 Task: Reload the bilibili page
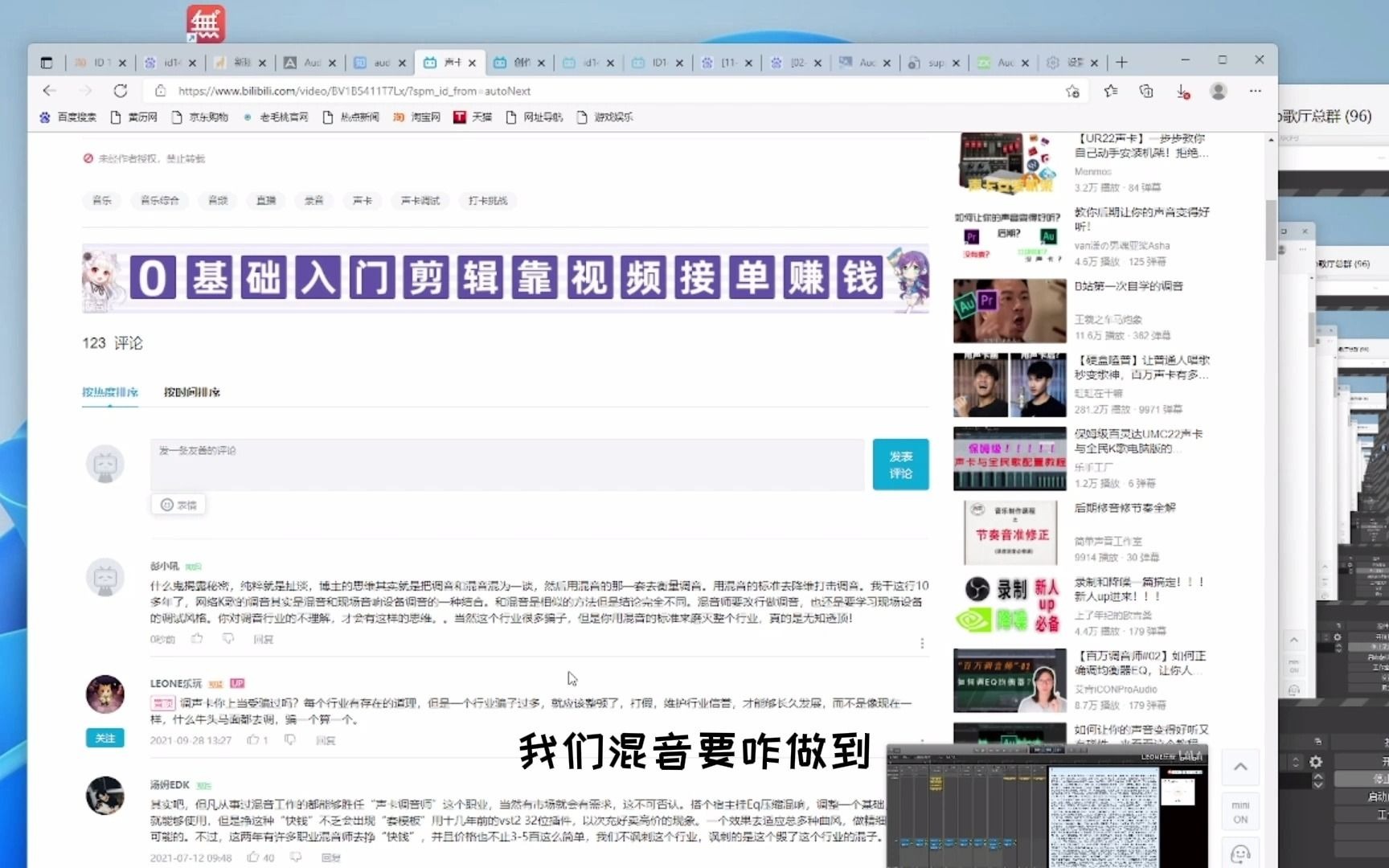[x=121, y=91]
